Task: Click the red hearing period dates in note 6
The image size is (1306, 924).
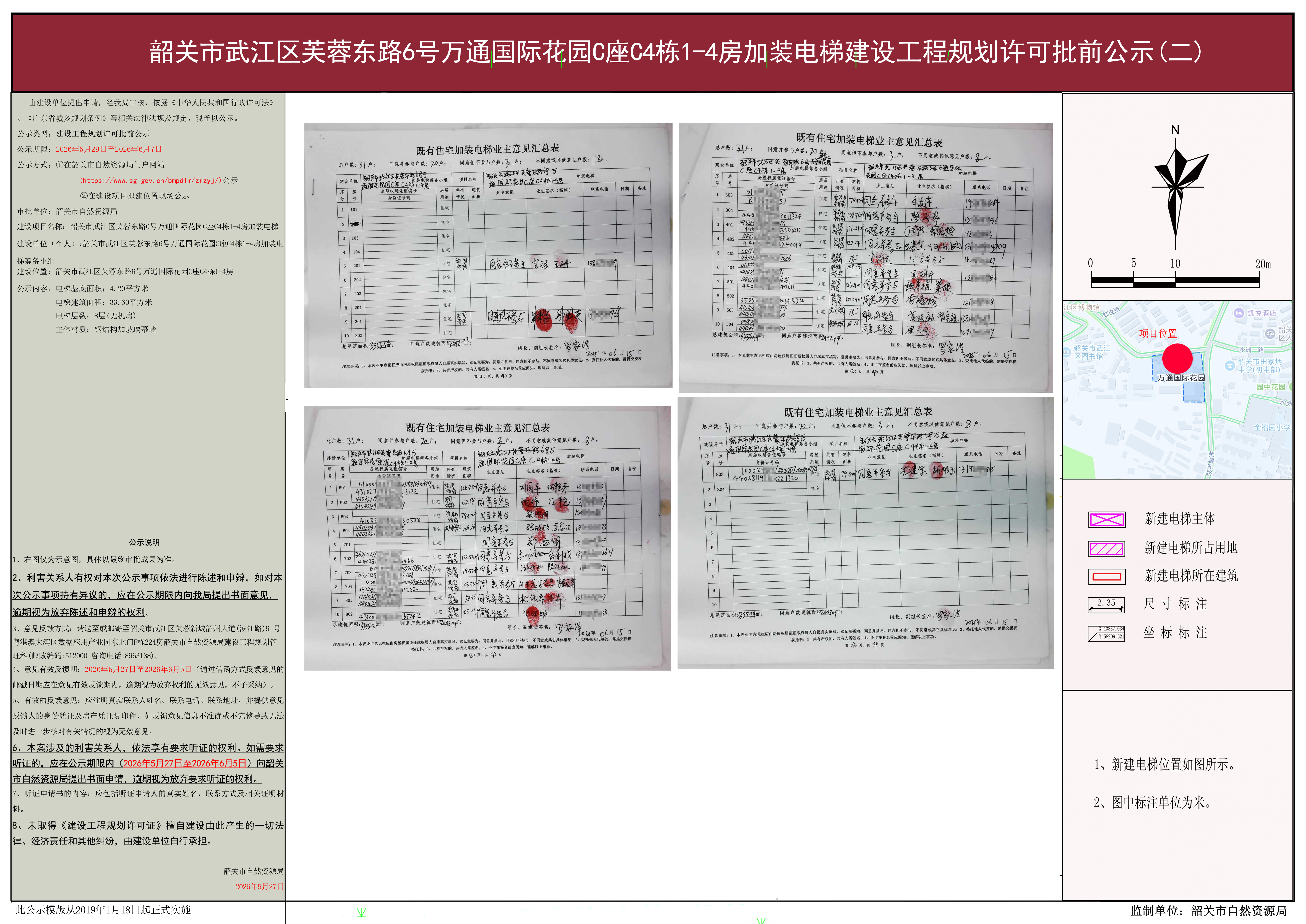Action: [185, 764]
